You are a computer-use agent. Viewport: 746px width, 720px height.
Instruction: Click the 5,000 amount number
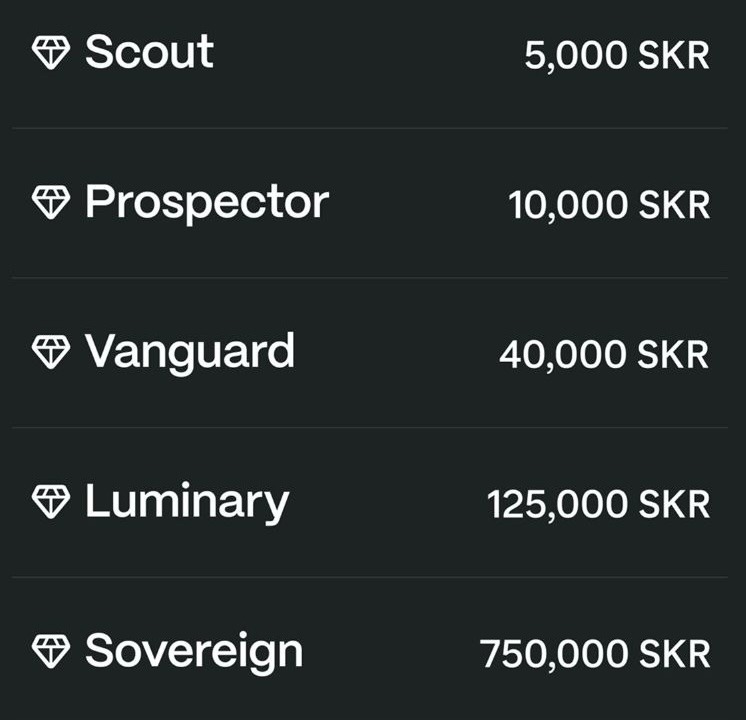coord(576,56)
